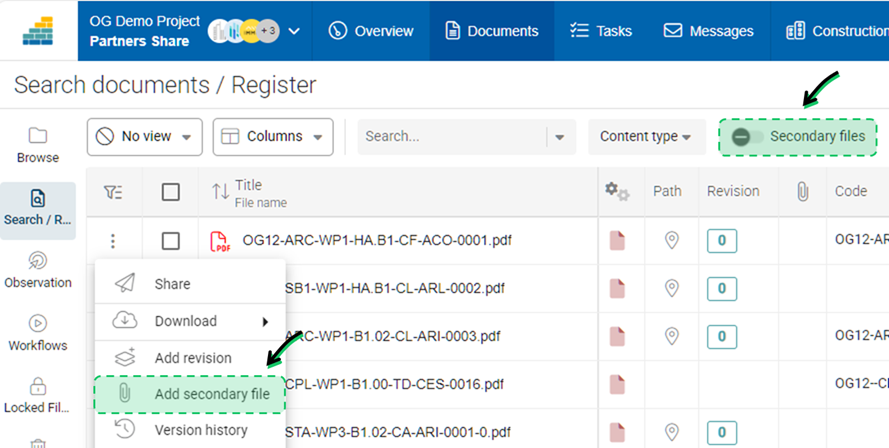Expand the search box dropdown arrow

tap(560, 137)
